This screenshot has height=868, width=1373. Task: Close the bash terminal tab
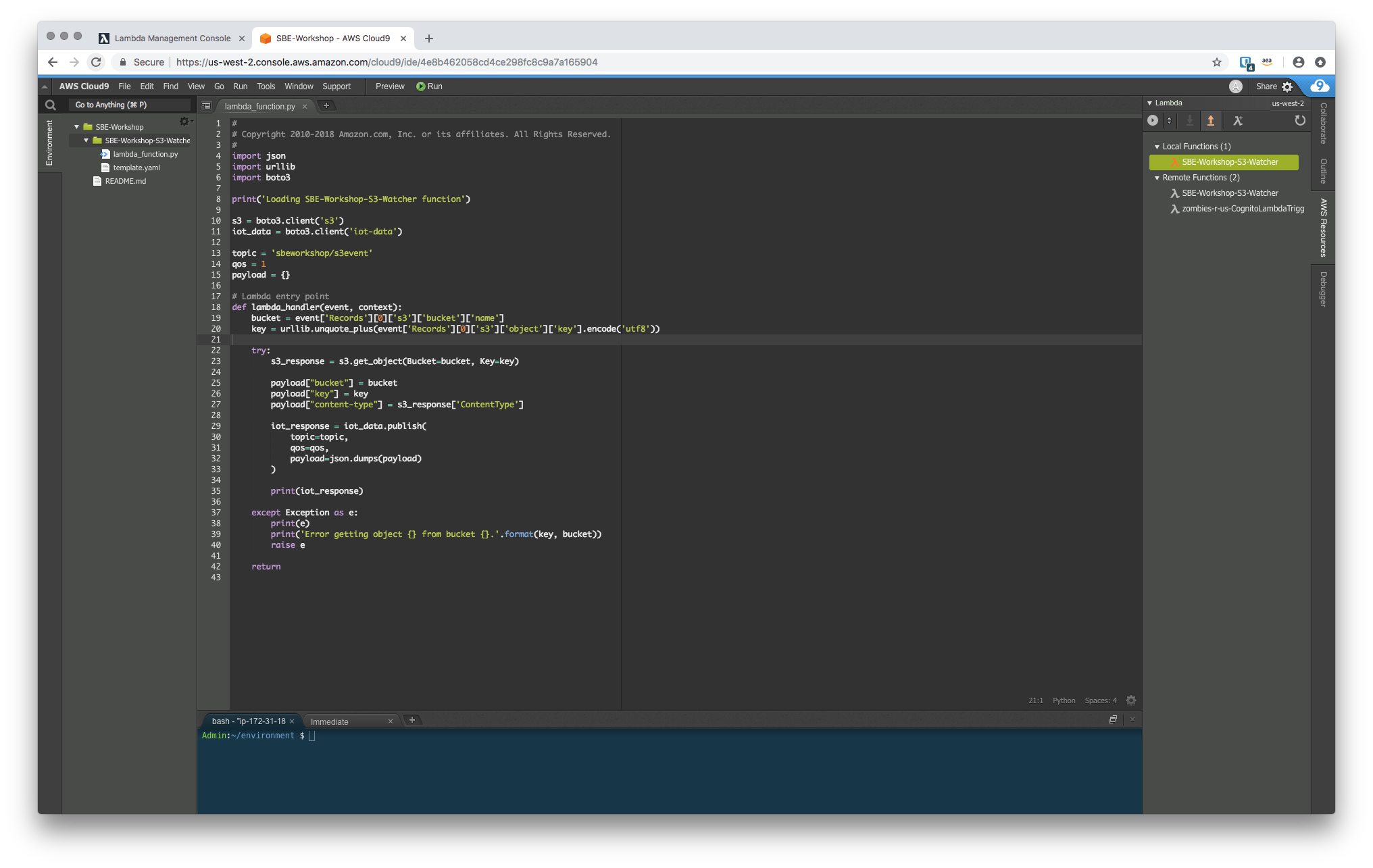292,721
